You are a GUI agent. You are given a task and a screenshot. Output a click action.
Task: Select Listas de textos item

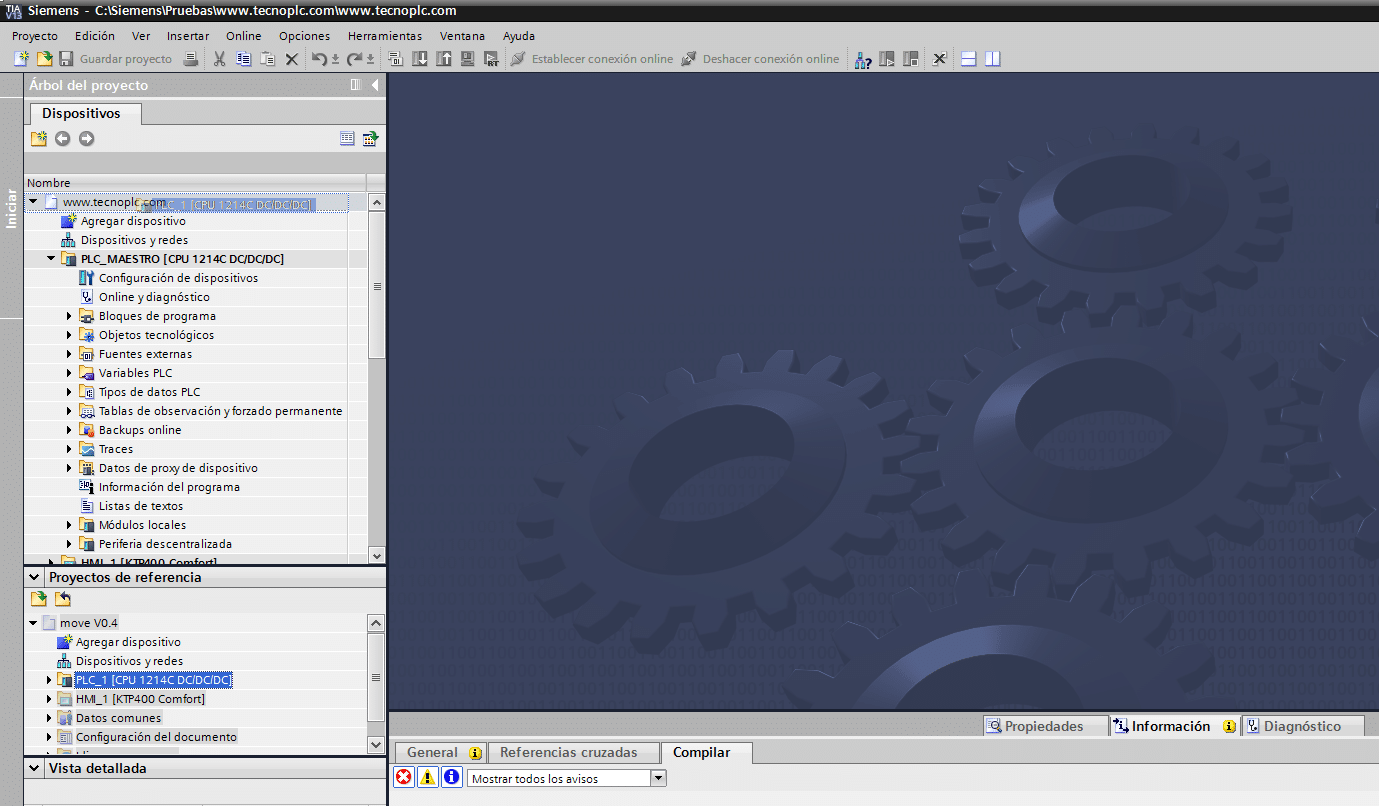tap(141, 506)
